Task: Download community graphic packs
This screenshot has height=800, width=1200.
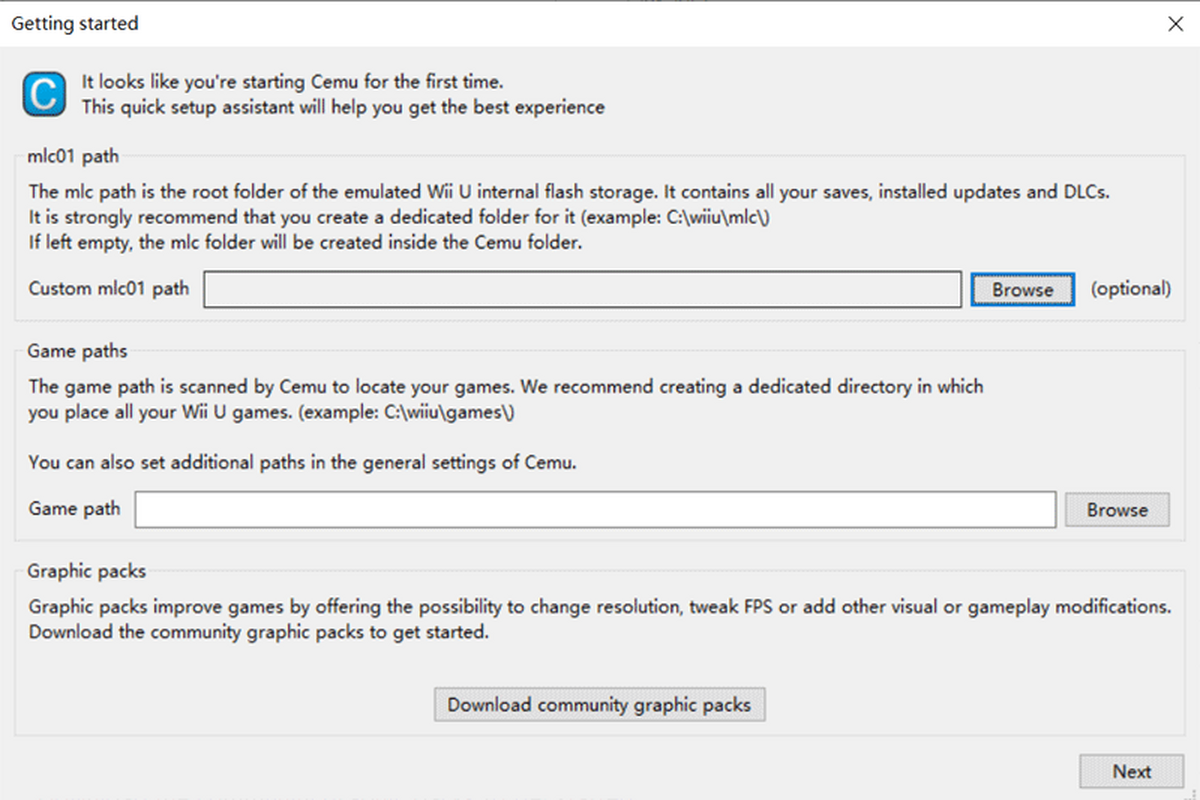Action: coord(599,704)
